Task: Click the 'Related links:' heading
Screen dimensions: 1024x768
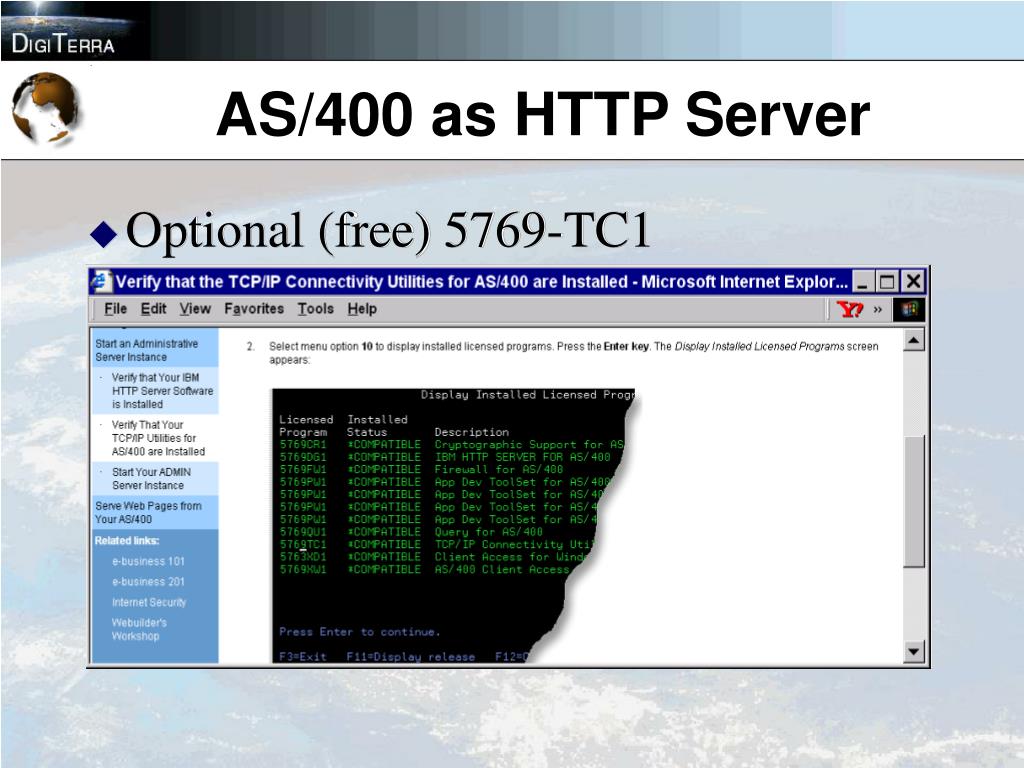Action: [x=127, y=541]
